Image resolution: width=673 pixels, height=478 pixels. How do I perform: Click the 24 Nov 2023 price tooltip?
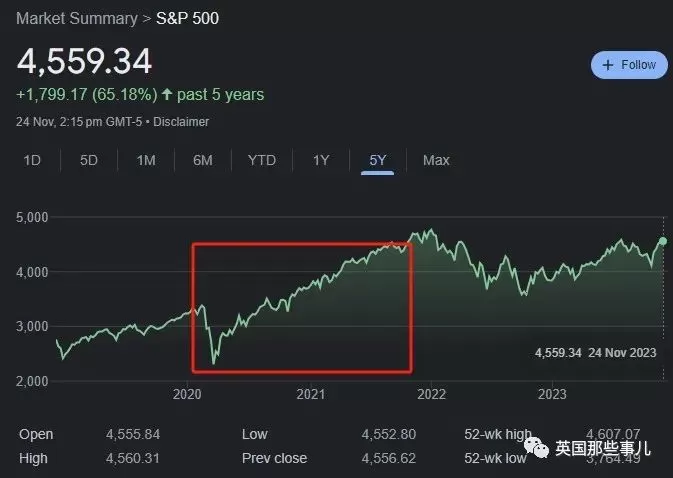point(595,353)
